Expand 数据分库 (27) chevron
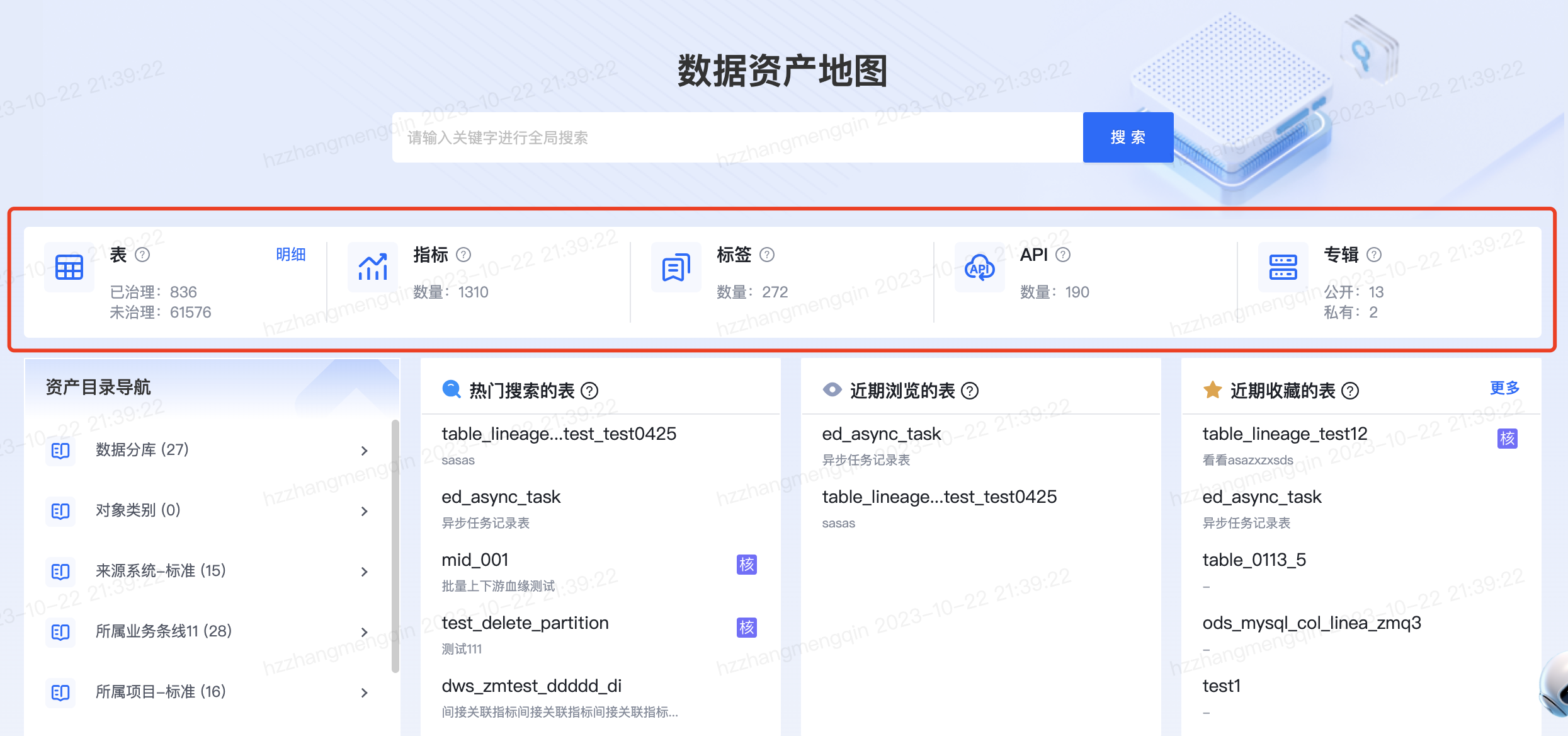Image resolution: width=1568 pixels, height=736 pixels. [x=365, y=451]
